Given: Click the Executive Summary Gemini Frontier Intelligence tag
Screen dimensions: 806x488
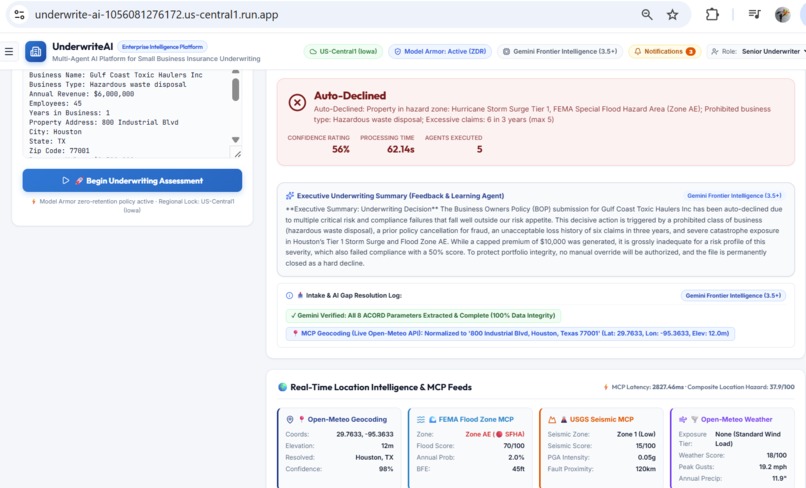Looking at the screenshot, I should [734, 196].
